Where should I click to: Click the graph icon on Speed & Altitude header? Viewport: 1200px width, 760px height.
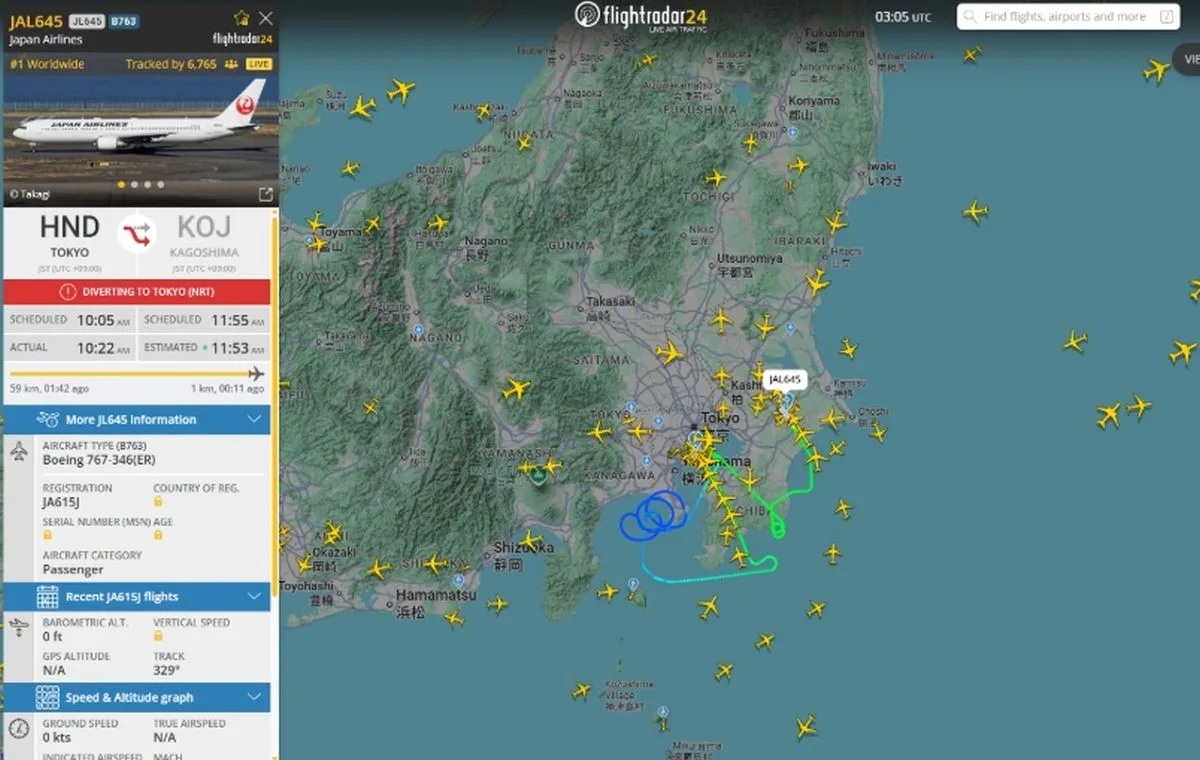click(x=47, y=697)
